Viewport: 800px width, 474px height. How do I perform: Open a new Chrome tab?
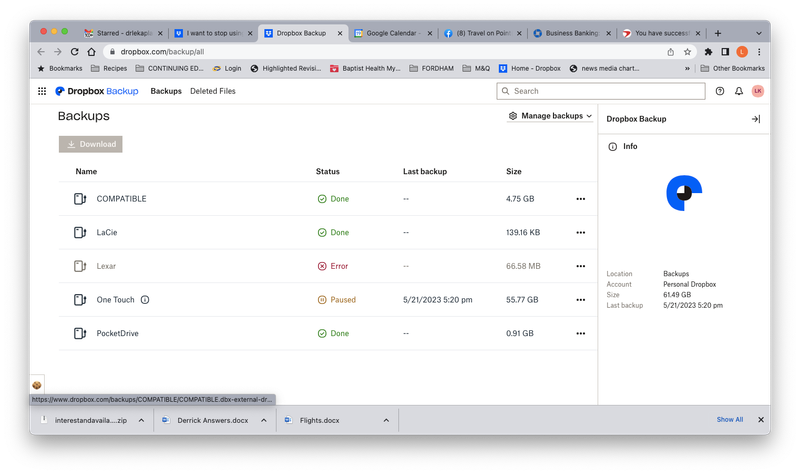tap(718, 33)
